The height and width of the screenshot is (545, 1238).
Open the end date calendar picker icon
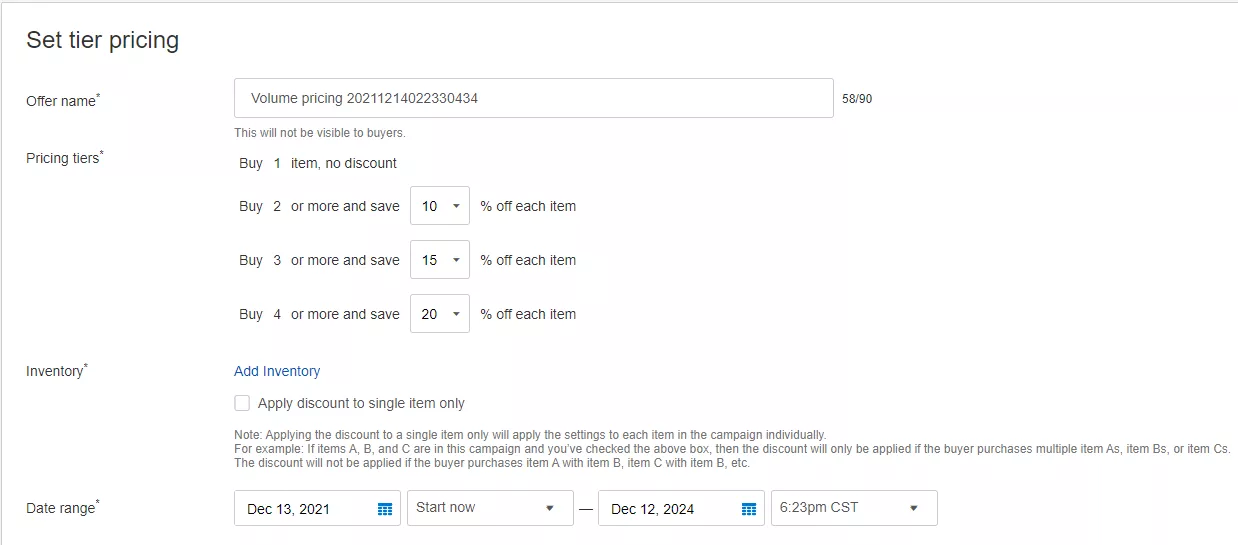[749, 509]
